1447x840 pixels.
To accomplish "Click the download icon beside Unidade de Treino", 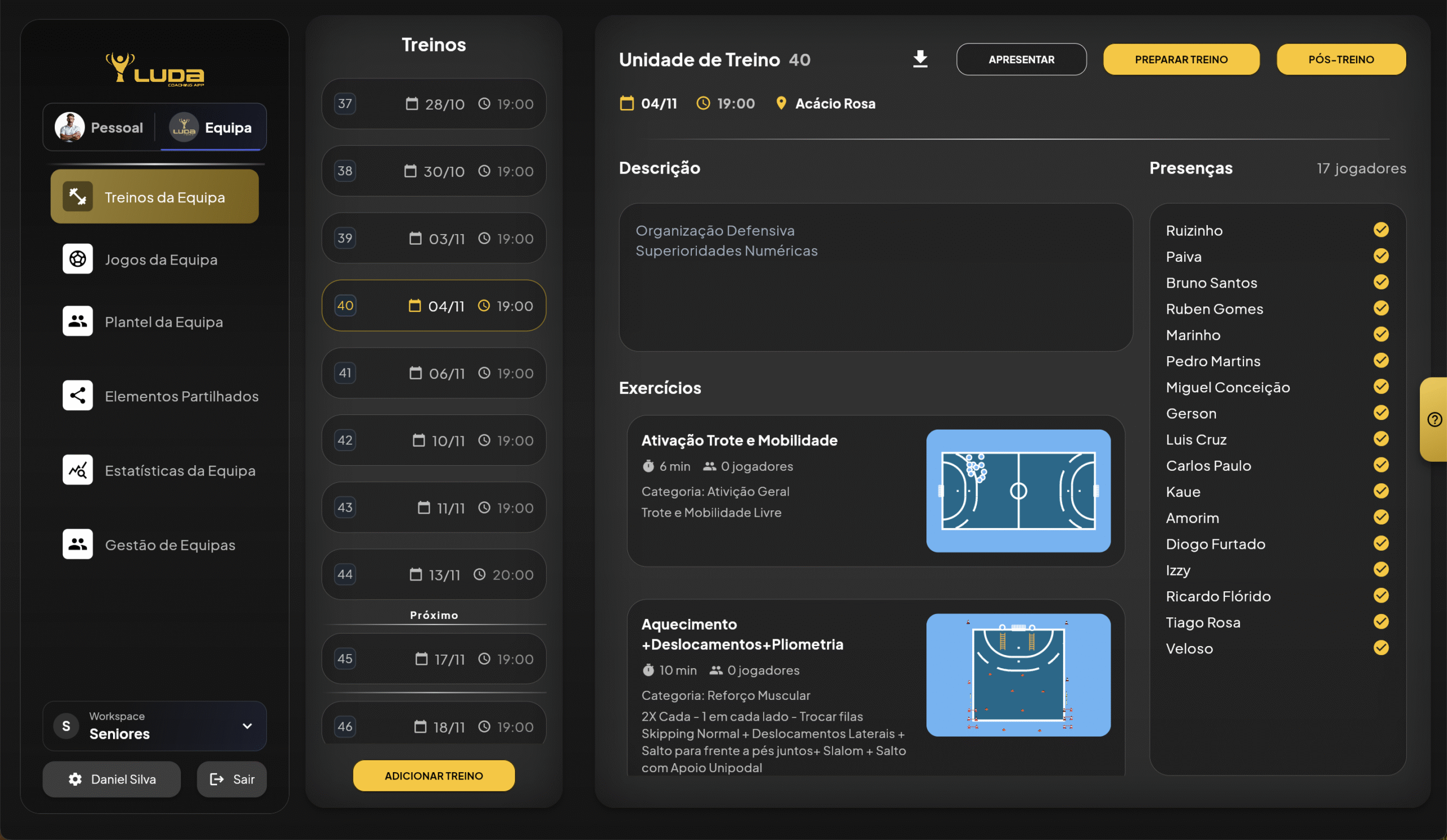I will [920, 59].
